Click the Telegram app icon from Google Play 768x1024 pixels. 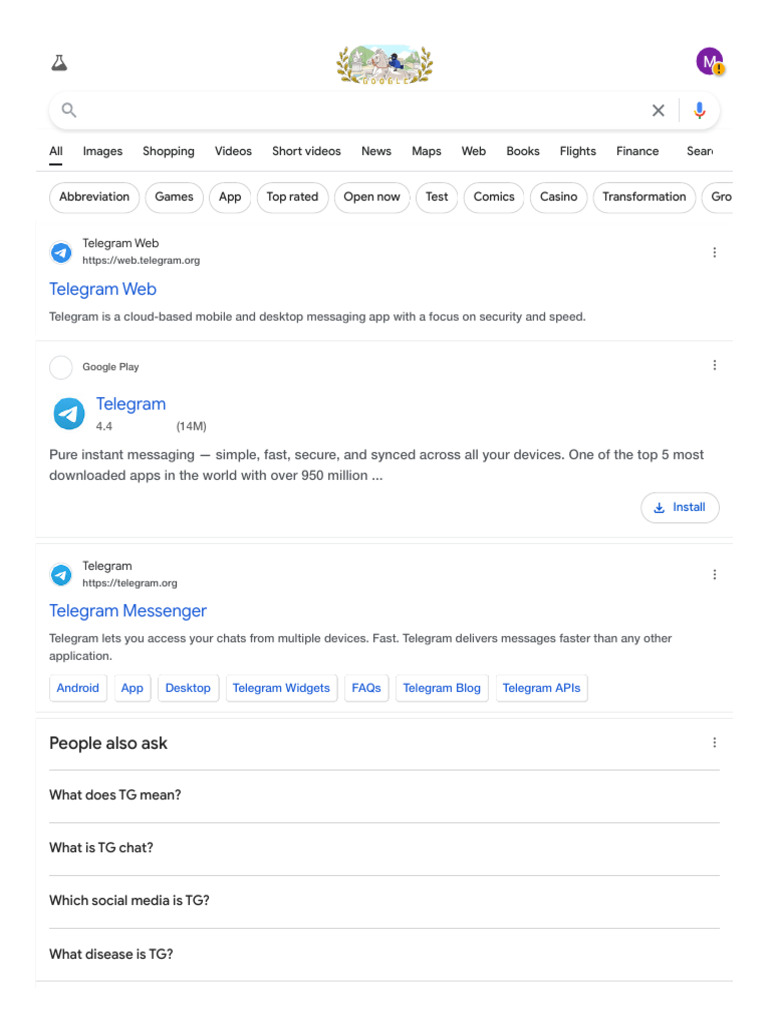(69, 413)
